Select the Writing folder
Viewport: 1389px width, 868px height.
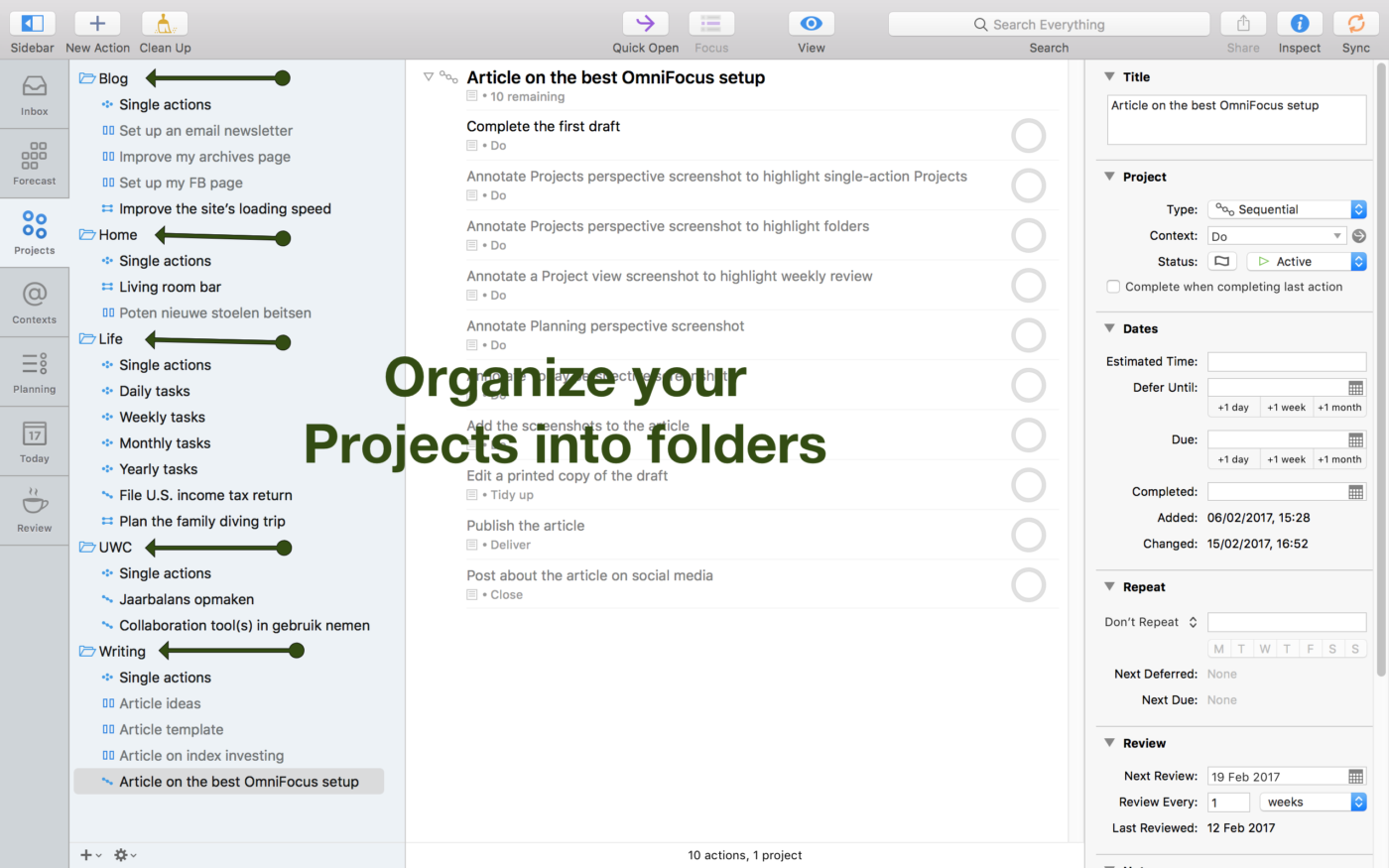tap(113, 652)
